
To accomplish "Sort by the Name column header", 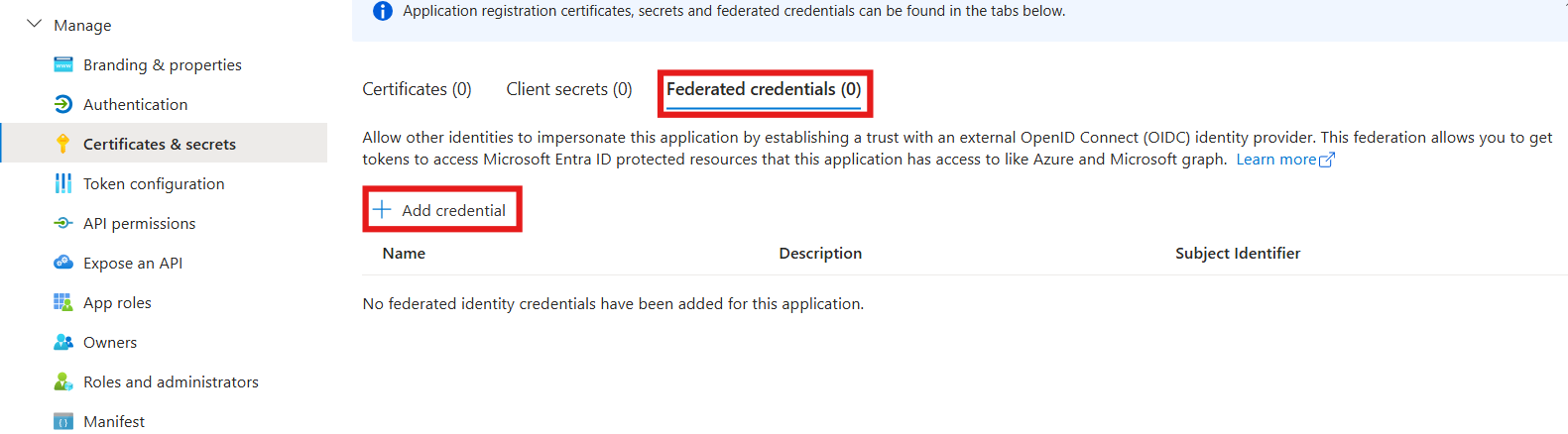I will point(404,254).
